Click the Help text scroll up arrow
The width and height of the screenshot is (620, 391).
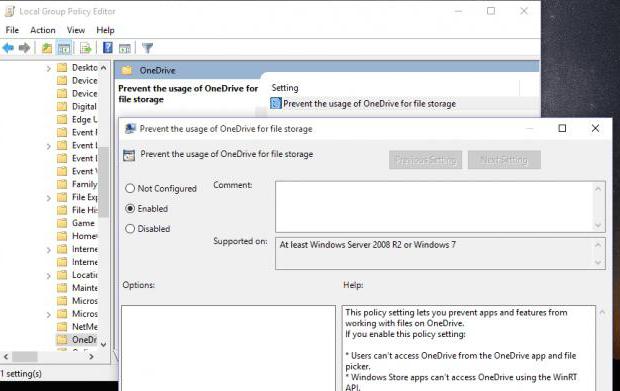tap(602, 312)
